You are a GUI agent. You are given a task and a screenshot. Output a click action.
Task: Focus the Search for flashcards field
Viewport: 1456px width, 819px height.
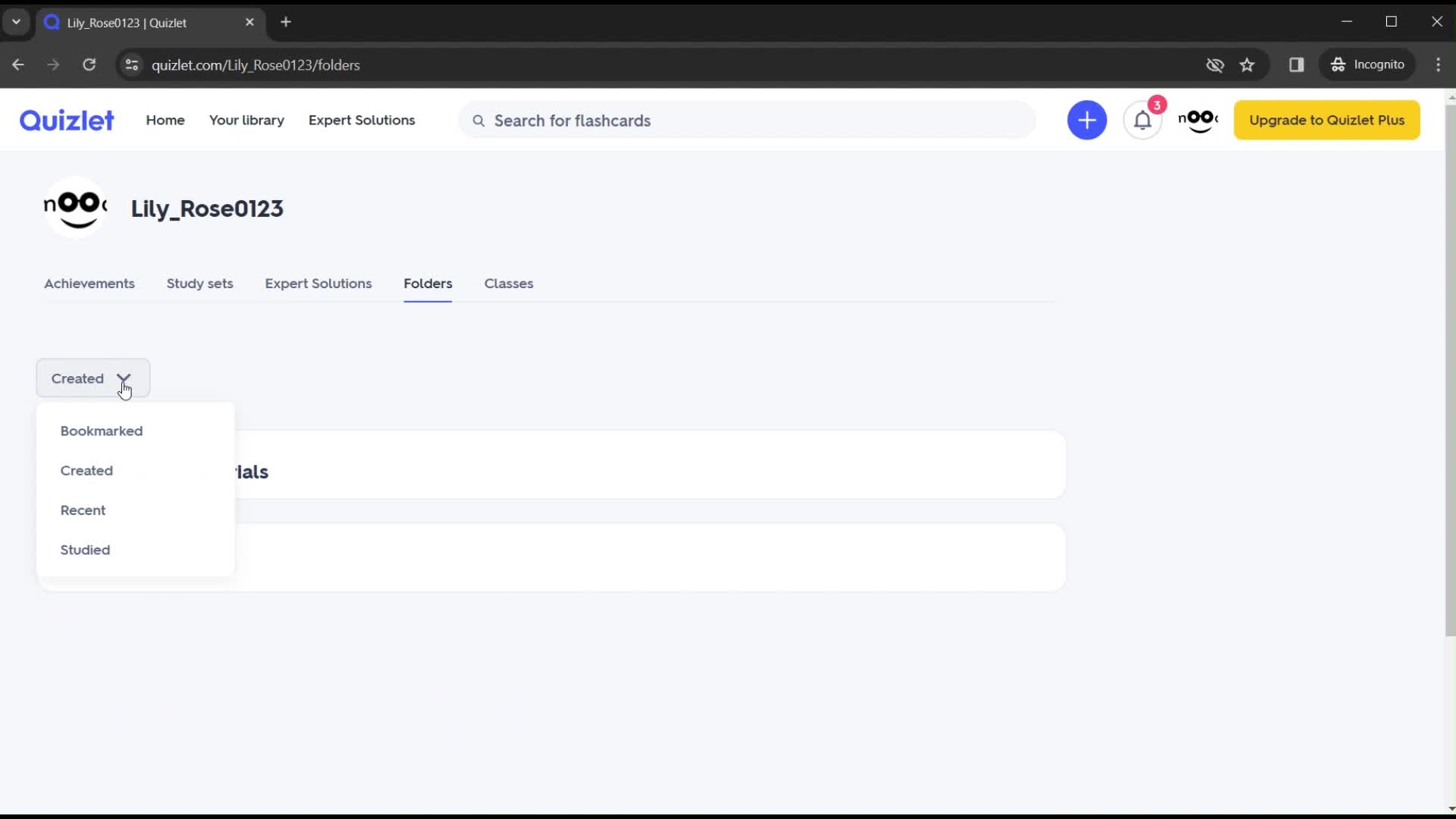pos(747,121)
